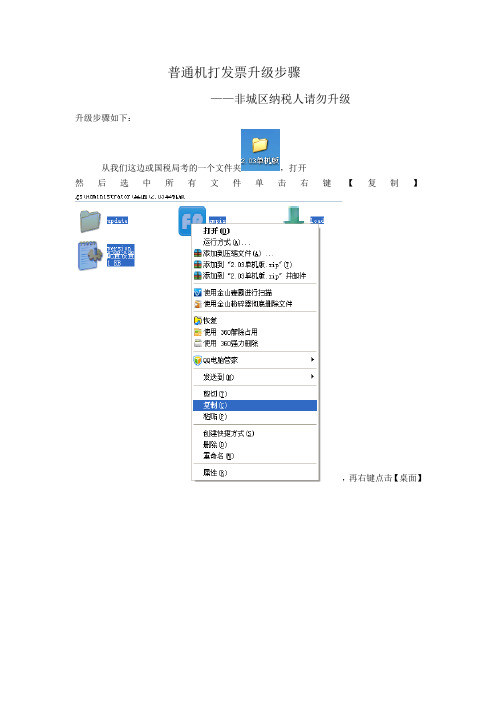
Task: Choose 剪切(T) in the context menu
Action: (x=255, y=394)
